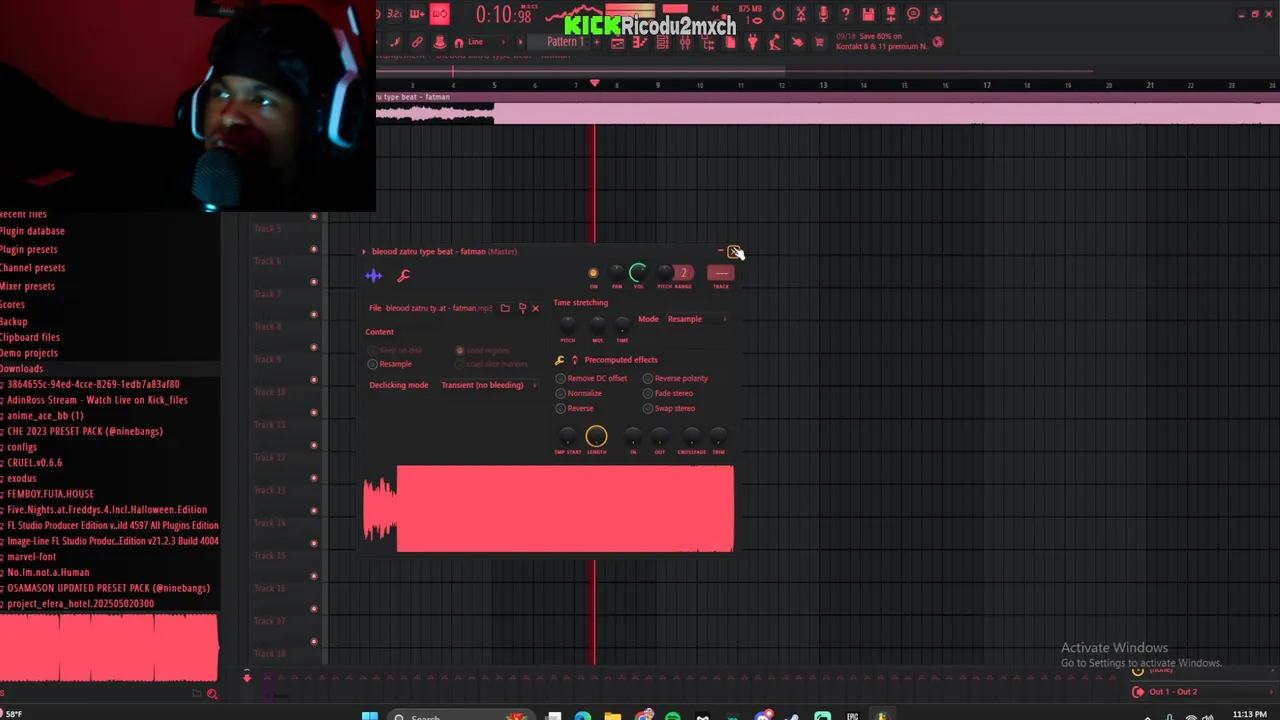
Task: Click the browser waveform preview pane
Action: tap(109, 648)
